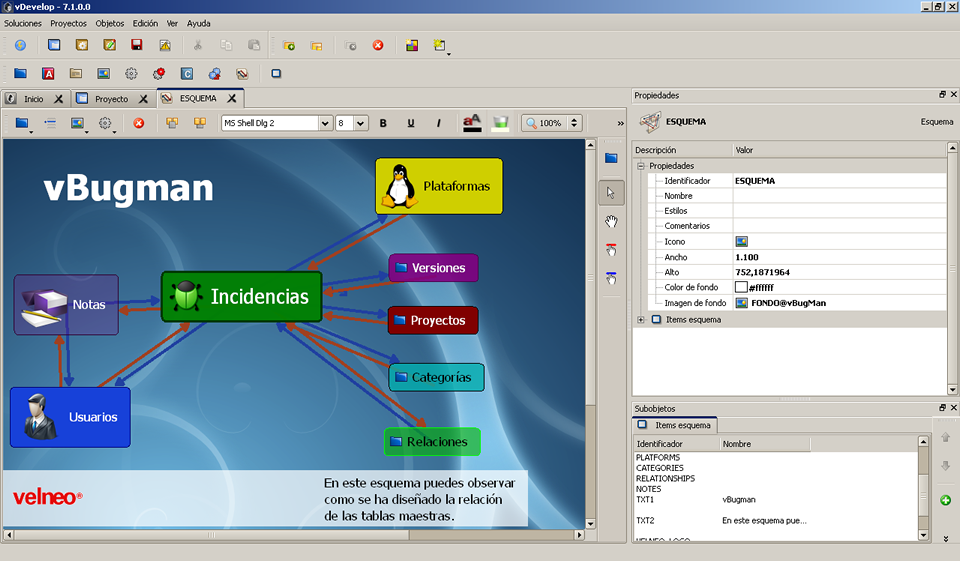Click the text color aA icon
The height and width of the screenshot is (561, 960).
471,122
